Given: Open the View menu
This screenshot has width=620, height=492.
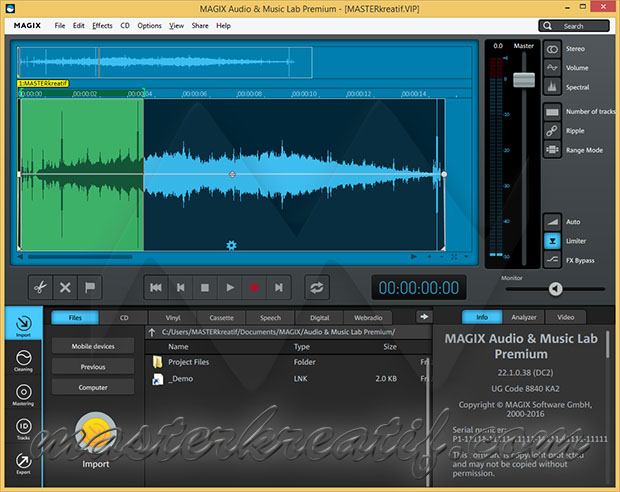Looking at the screenshot, I should 176,26.
